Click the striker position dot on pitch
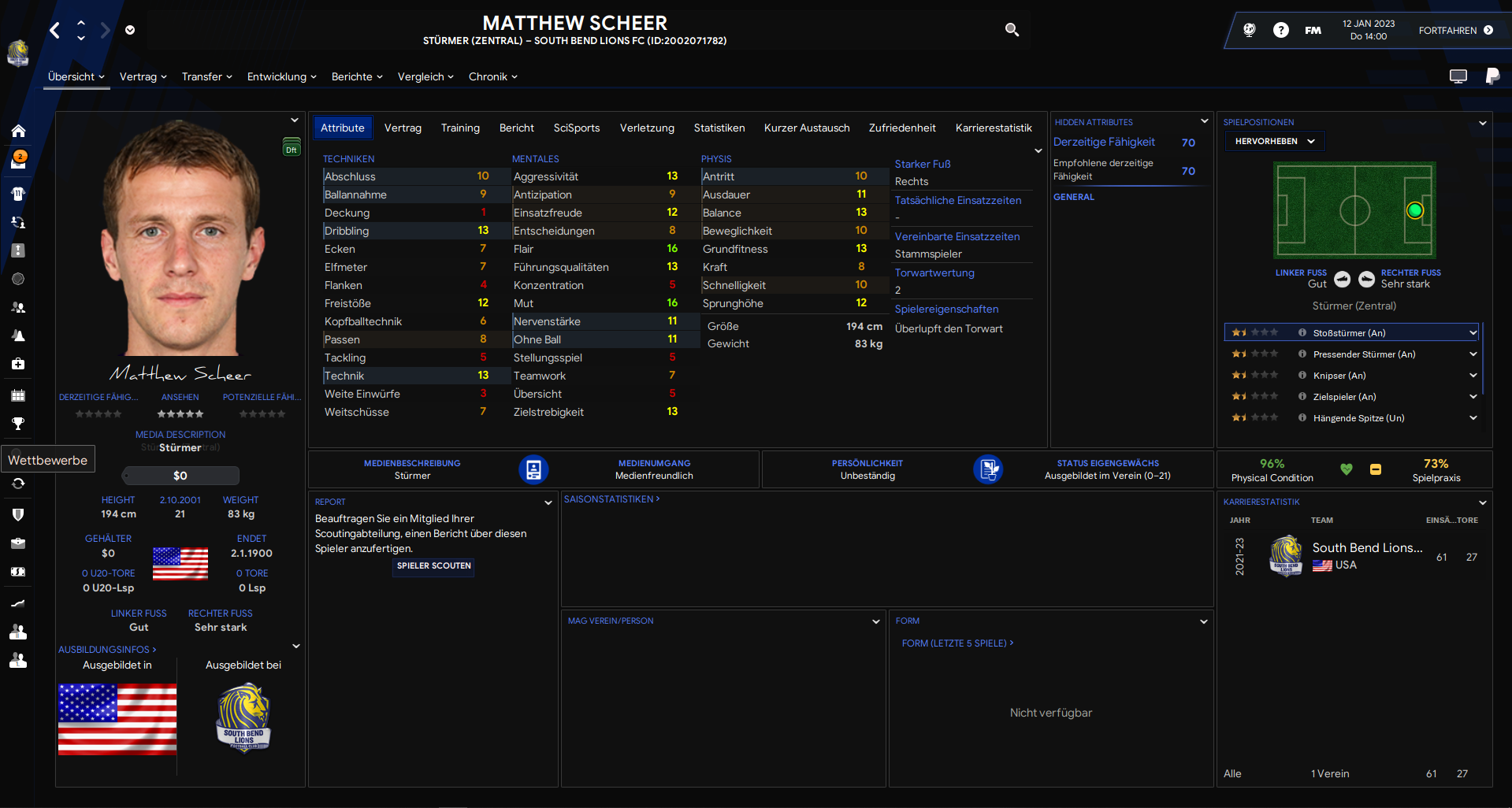The height and width of the screenshot is (808, 1512). coord(1415,210)
